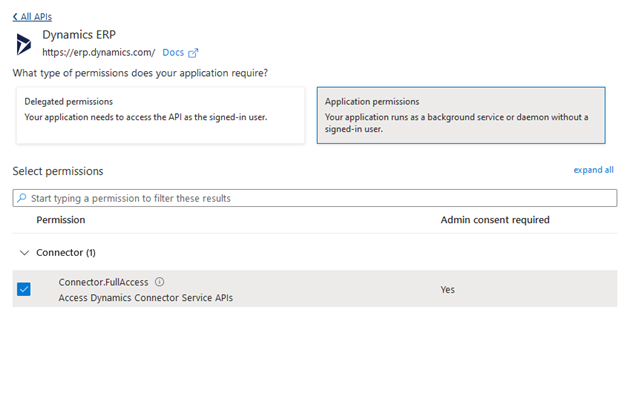Collapse the Connector (1) group chevron

pyautogui.click(x=24, y=253)
